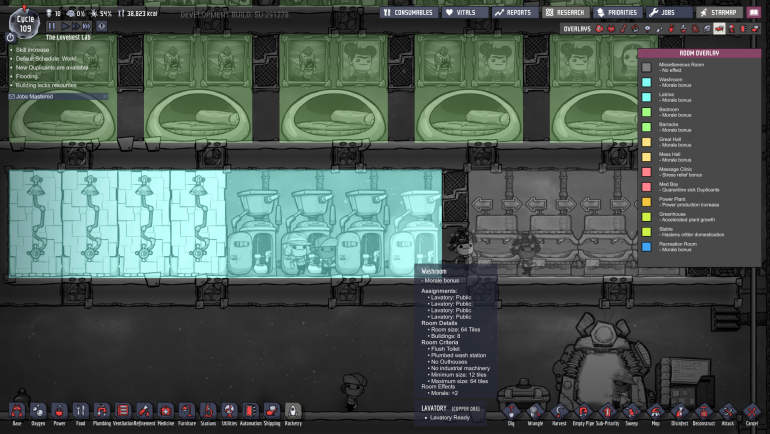Image resolution: width=770 pixels, height=434 pixels.
Task: Click the Washroom color swatch in legend
Action: (x=647, y=82)
